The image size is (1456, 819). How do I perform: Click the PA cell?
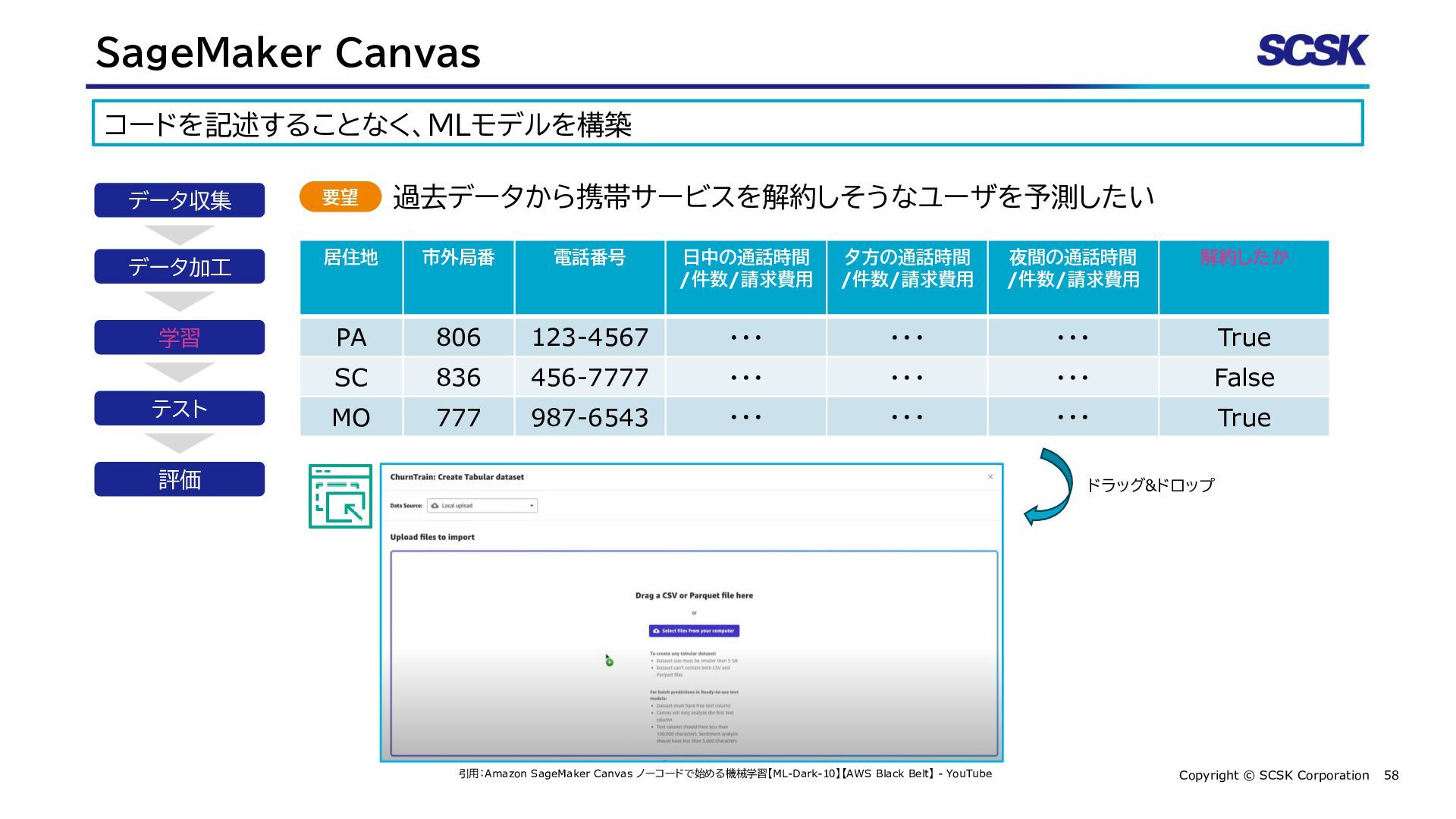(351, 337)
